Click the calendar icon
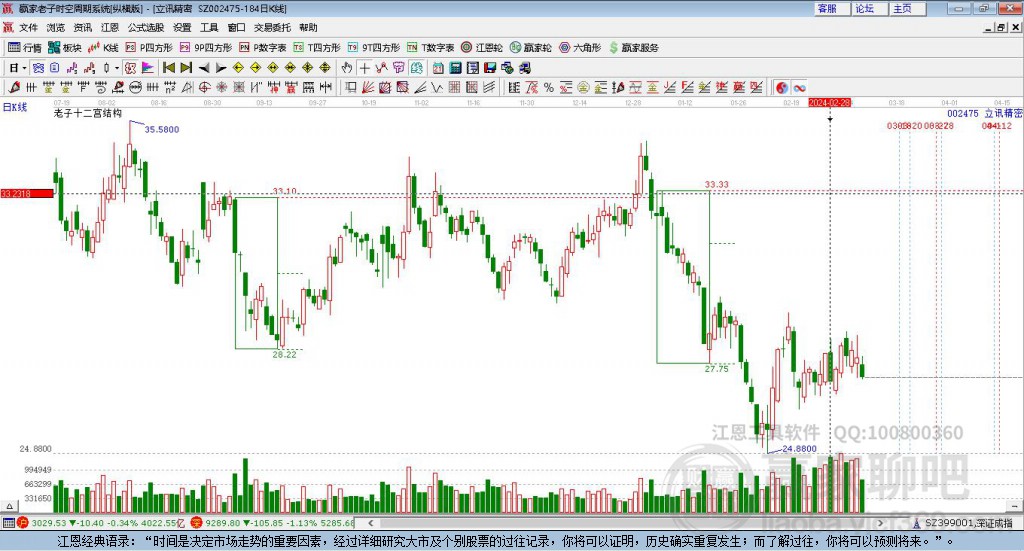Screen dimensions: 1024x551 (438, 68)
